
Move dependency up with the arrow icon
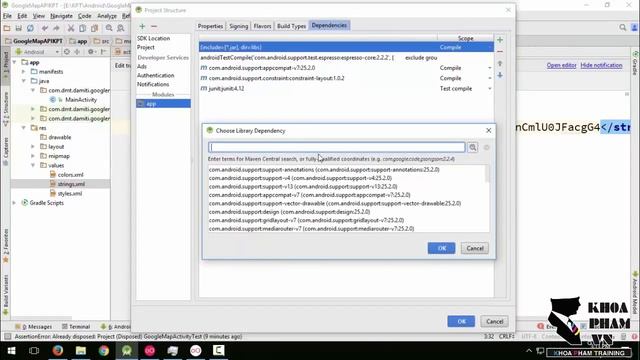coord(500,64)
